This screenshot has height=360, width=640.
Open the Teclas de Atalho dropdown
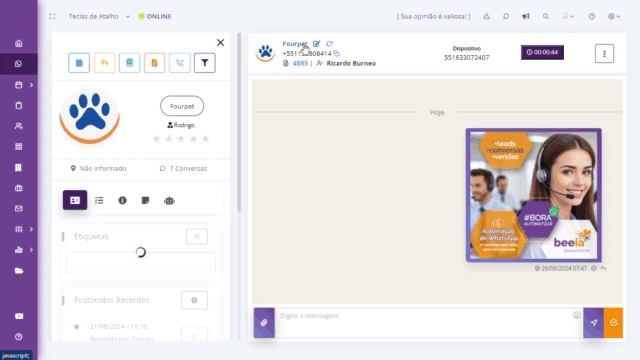99,16
